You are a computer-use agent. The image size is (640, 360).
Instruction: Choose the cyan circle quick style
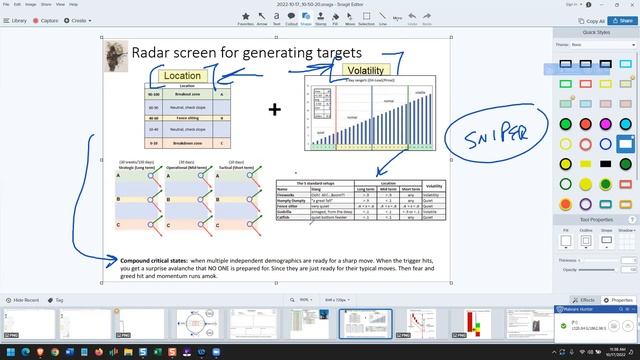click(625, 124)
